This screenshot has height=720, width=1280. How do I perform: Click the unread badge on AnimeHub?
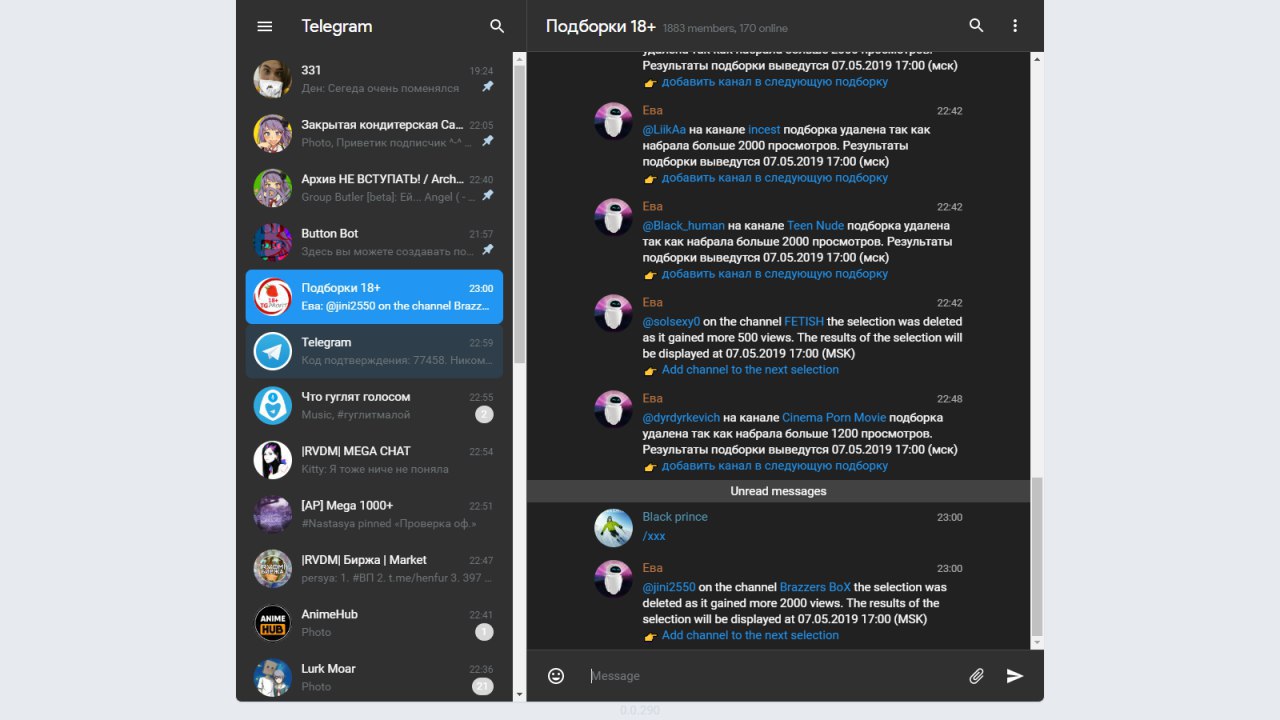484,632
